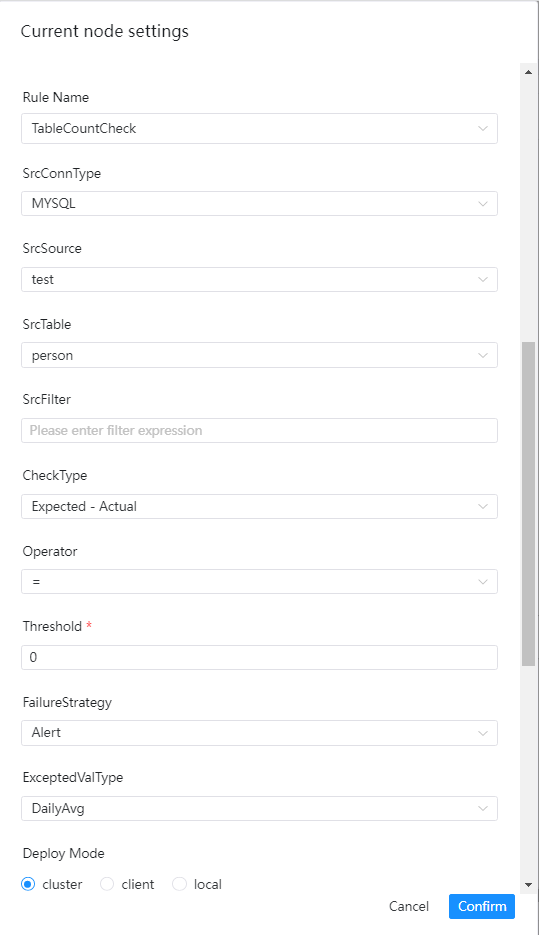Open the Expected - Actual check type select

[x=259, y=506]
